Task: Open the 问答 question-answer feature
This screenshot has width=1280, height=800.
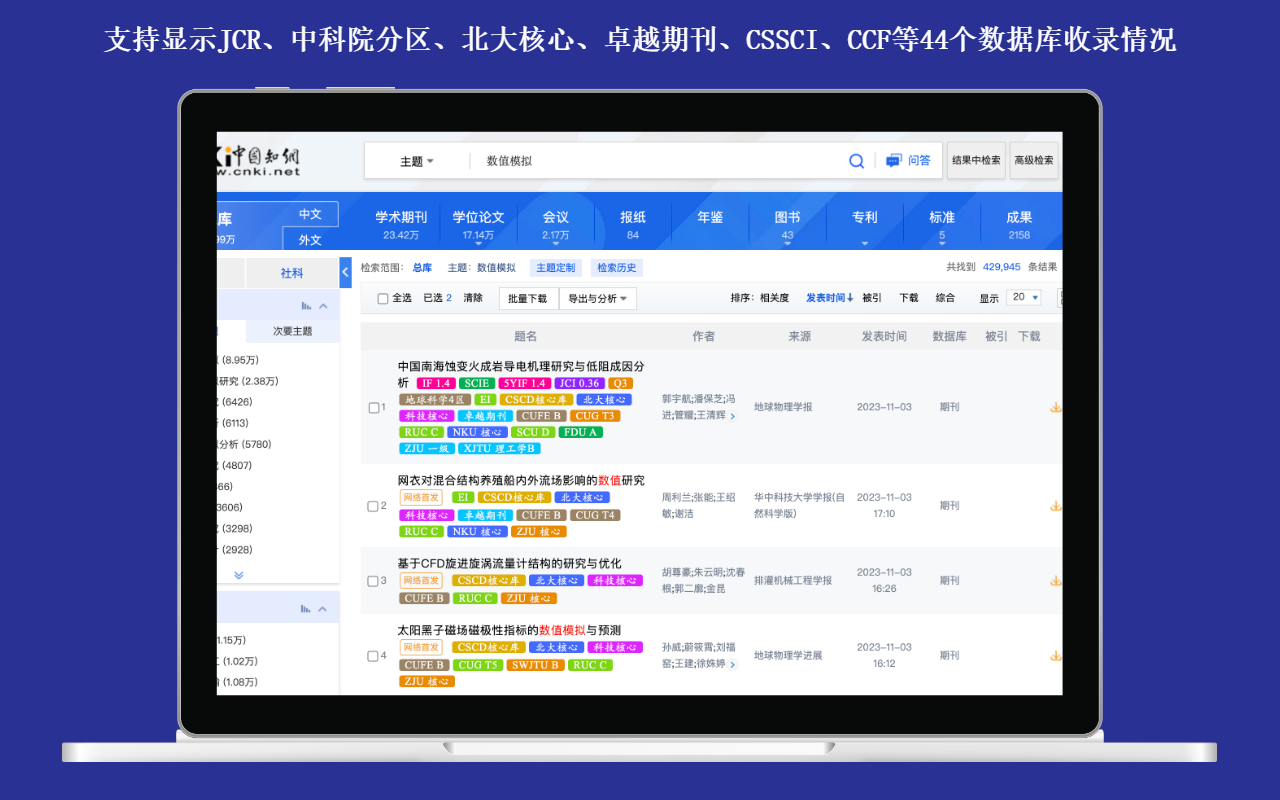Action: coord(908,160)
